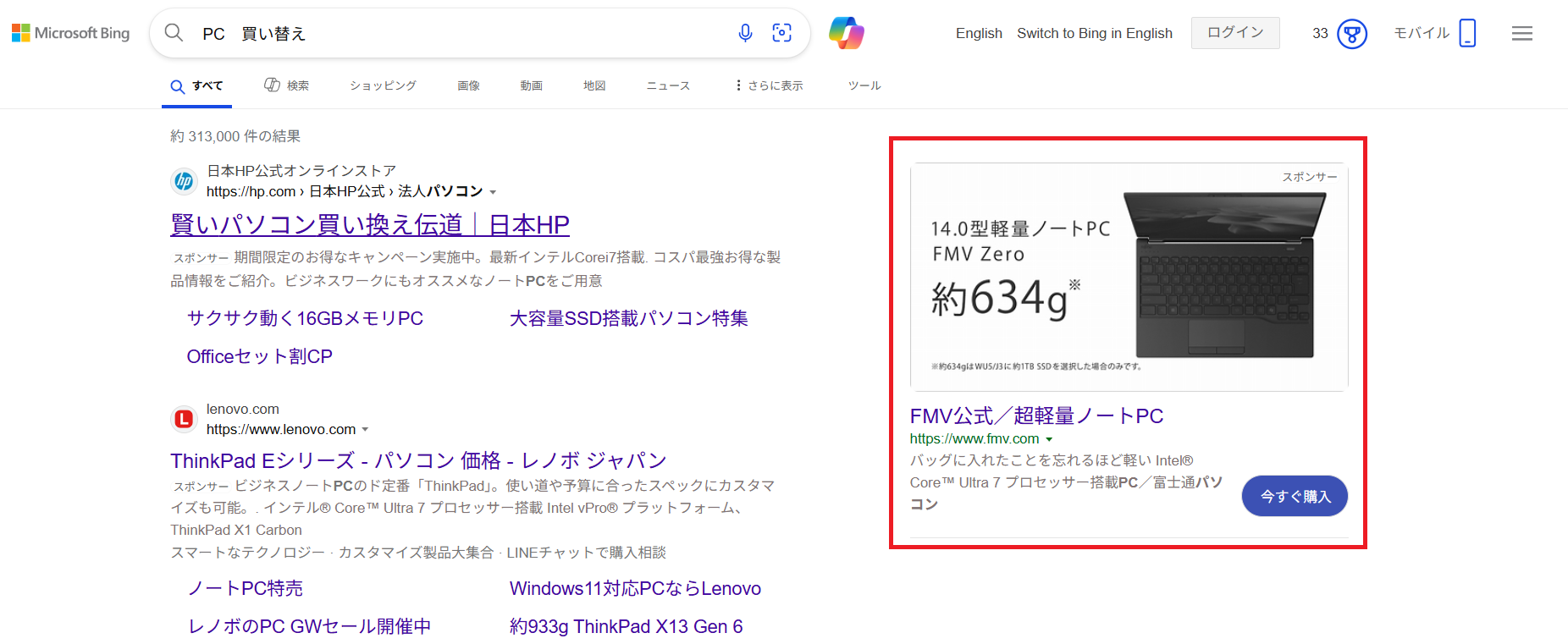
Task: Select the すべて tab
Action: 197,85
